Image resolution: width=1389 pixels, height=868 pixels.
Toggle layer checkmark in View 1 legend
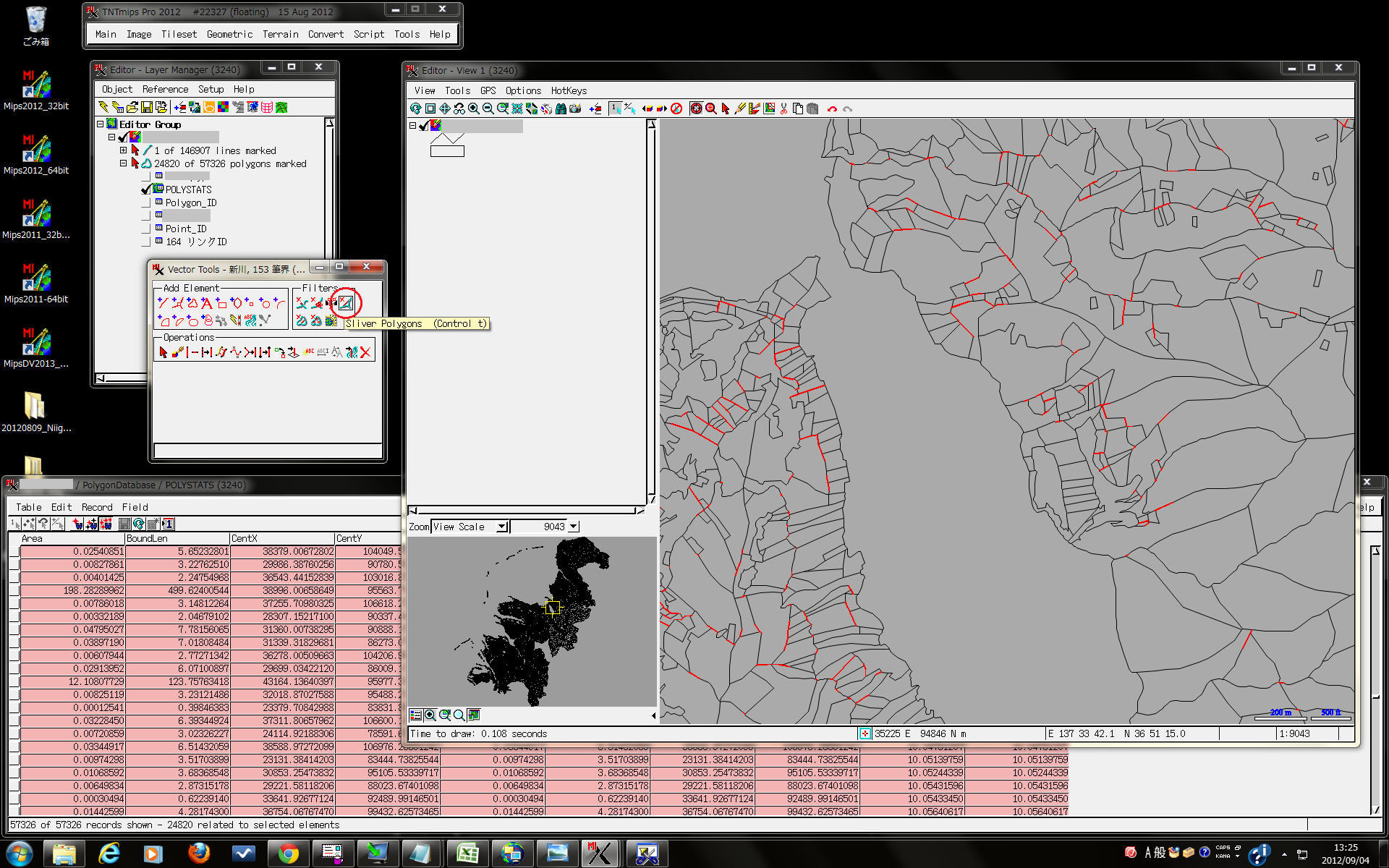(424, 126)
